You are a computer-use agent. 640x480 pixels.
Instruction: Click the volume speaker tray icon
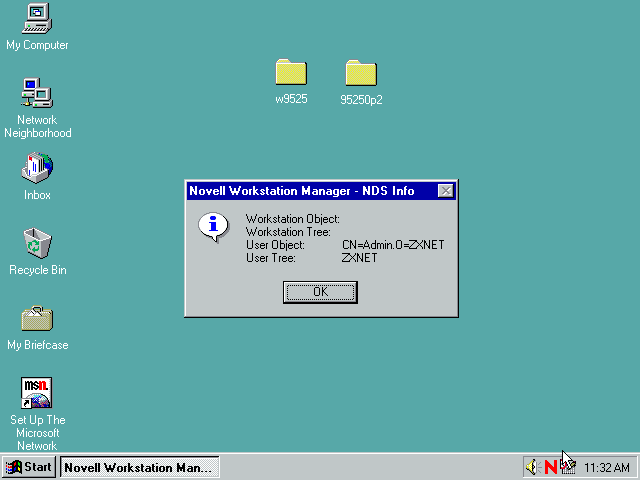(532, 467)
